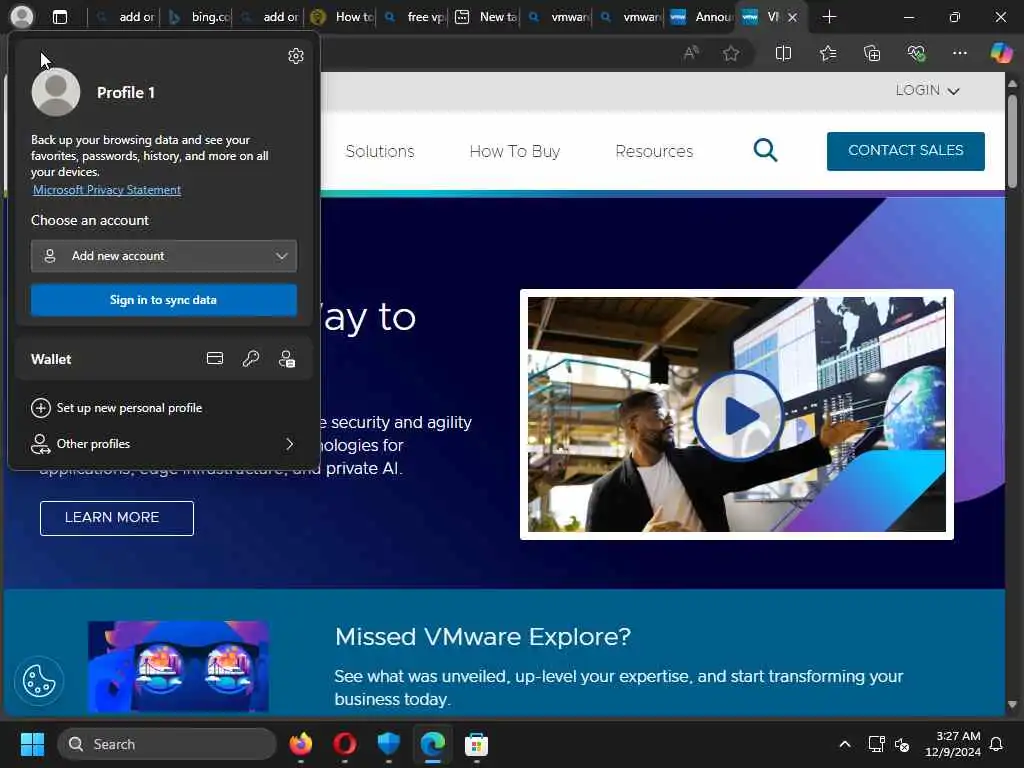Switch to the free vp tab
Image resolution: width=1024 pixels, height=768 pixels.
[x=414, y=17]
